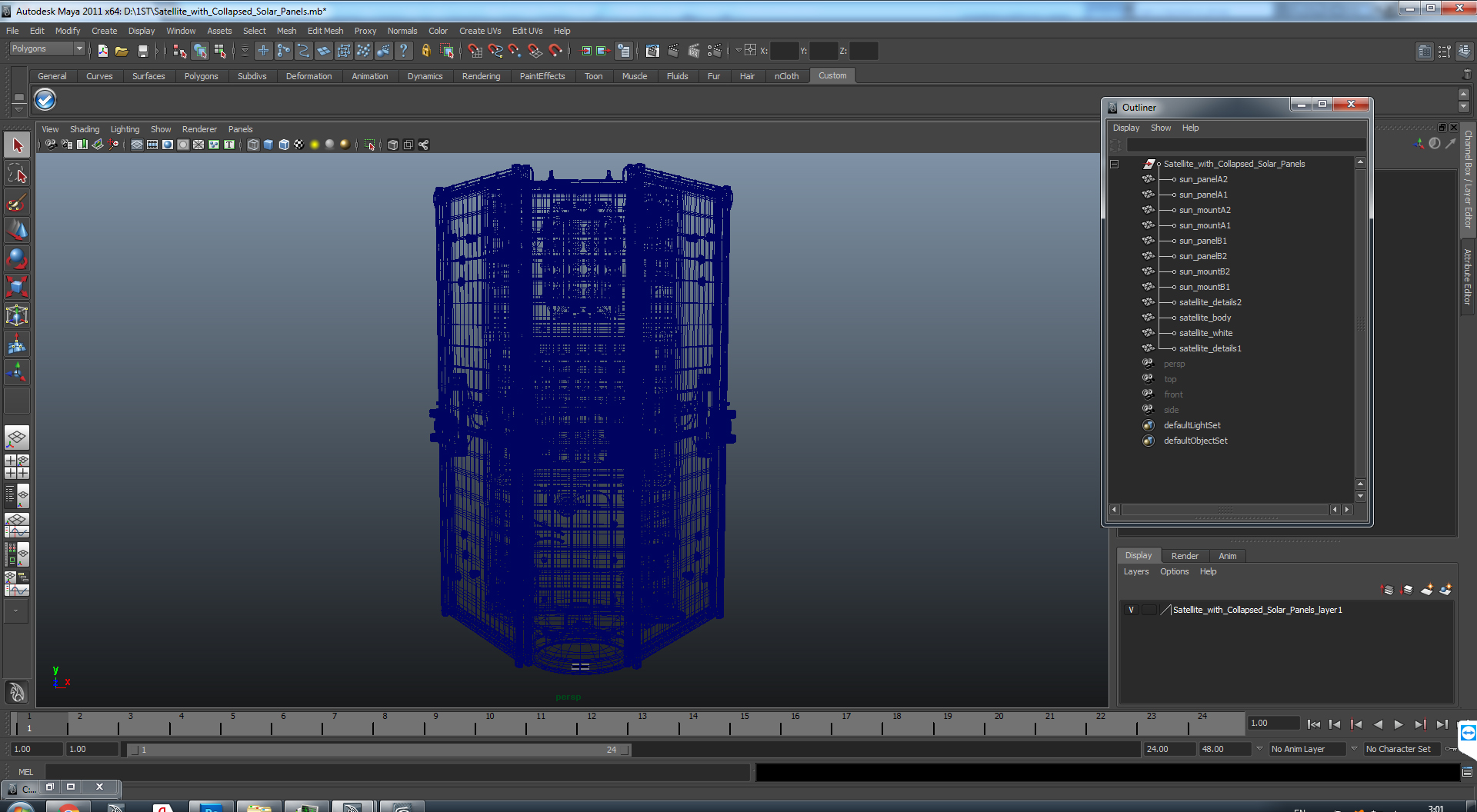Click the range slider bar

point(378,750)
